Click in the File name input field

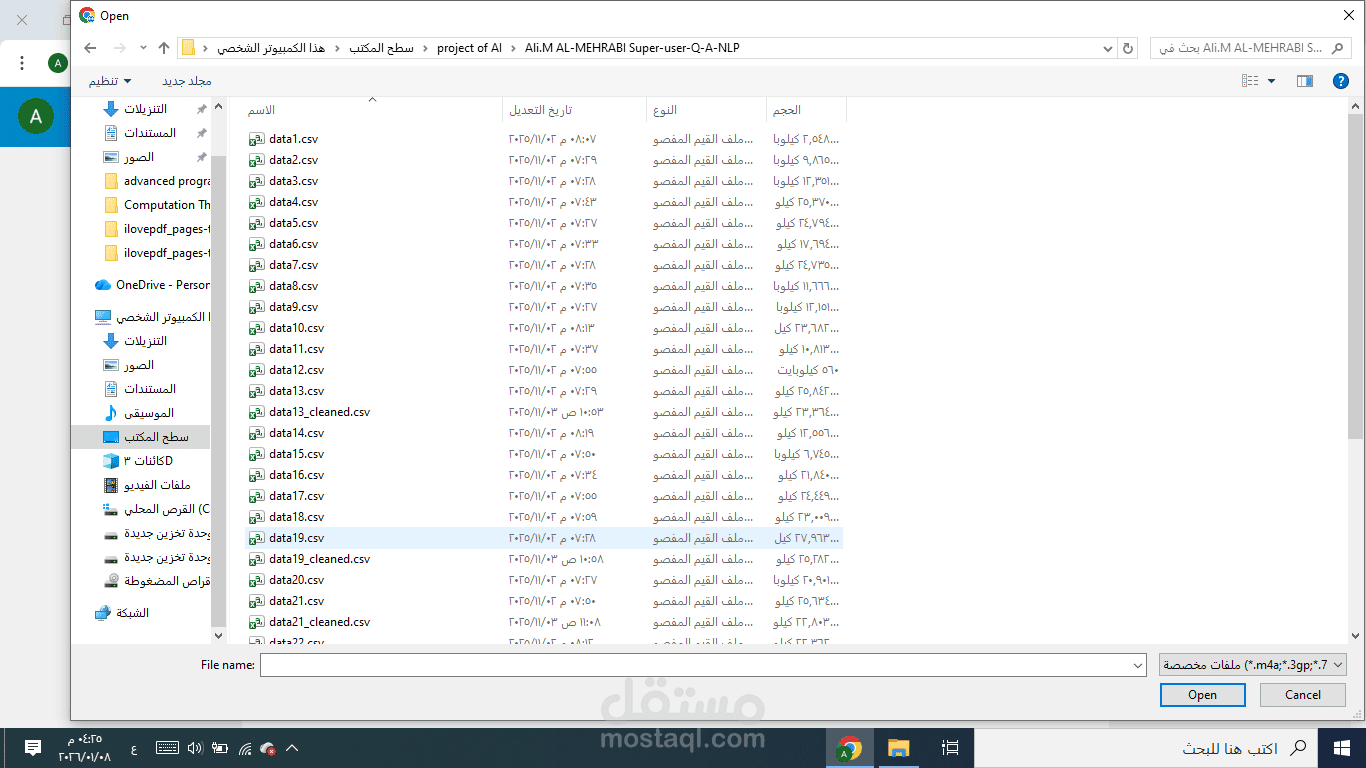click(694, 665)
